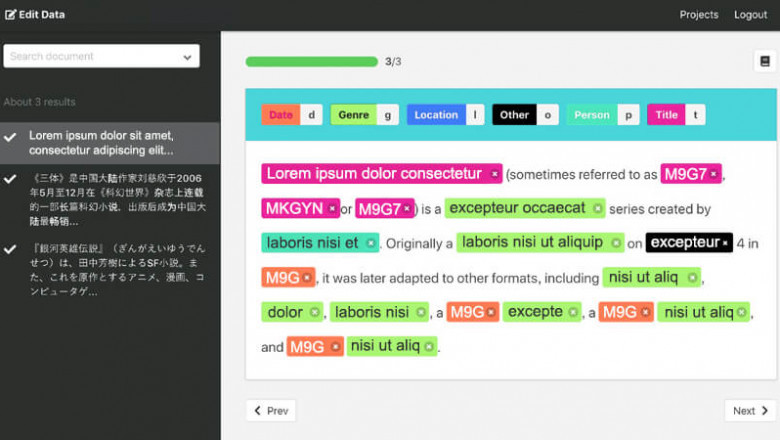
Task: Click Logout in top navigation
Action: point(750,15)
